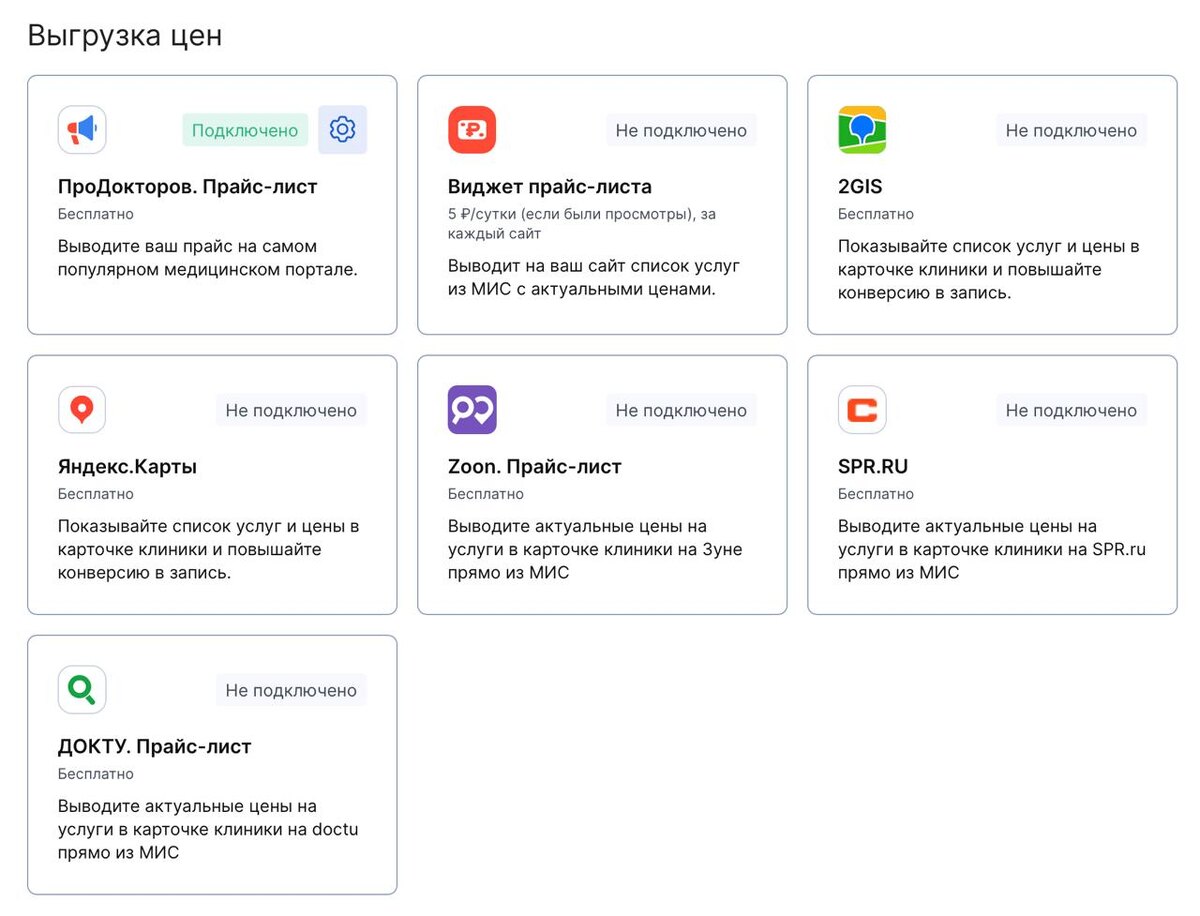Click 2GIS description about конверсию в запись
The image size is (1200, 916).
(989, 270)
